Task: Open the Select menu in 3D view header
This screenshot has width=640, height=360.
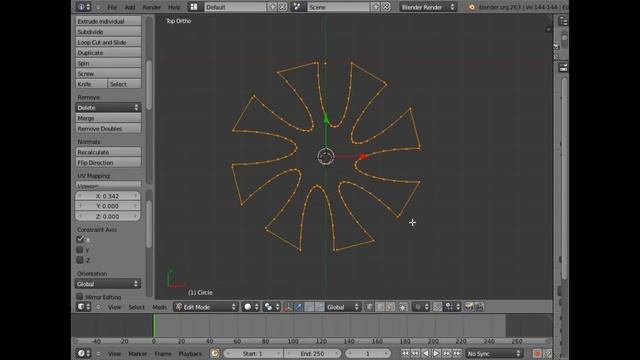Action: tap(136, 307)
